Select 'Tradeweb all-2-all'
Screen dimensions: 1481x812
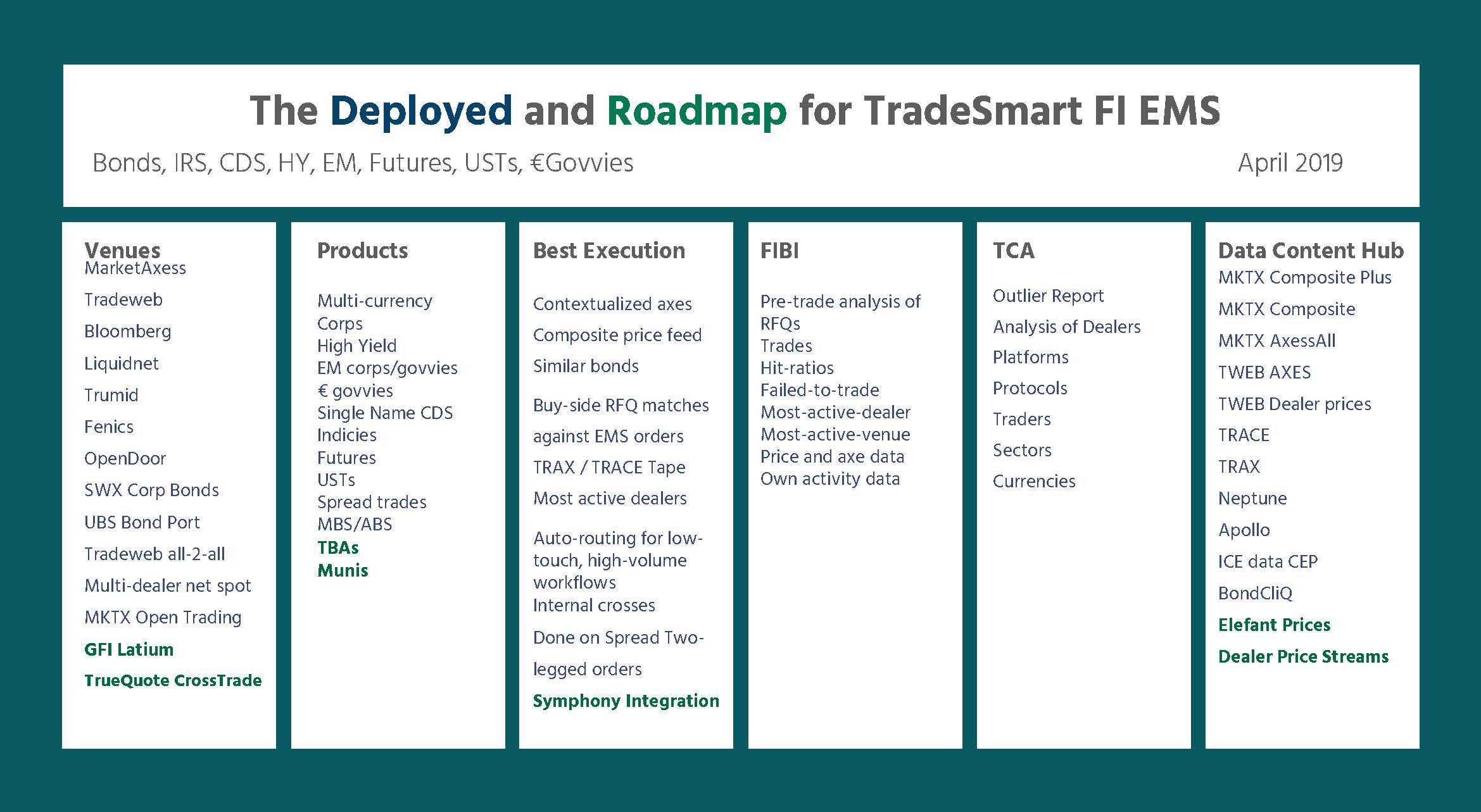click(154, 554)
